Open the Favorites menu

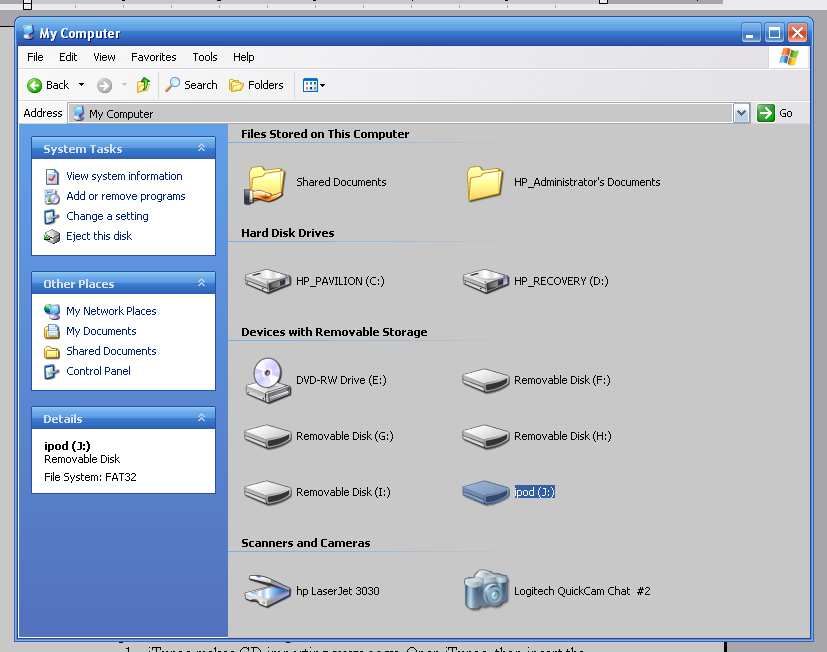(153, 57)
